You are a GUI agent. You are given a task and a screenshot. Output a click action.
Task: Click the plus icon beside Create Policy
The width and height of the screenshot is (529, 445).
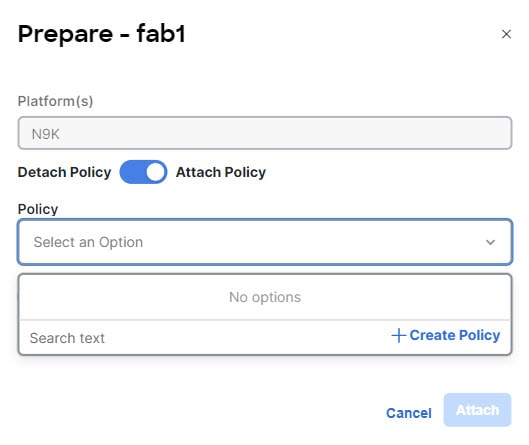398,335
